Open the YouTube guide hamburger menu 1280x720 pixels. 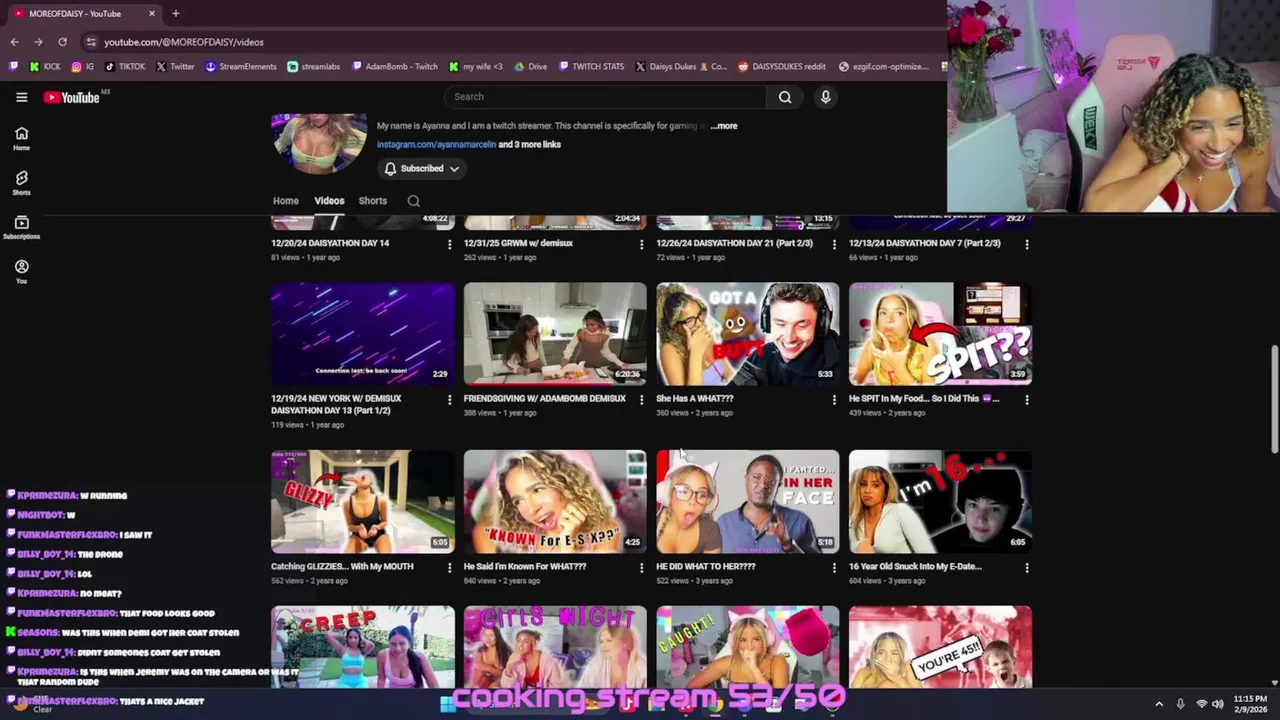coord(21,97)
